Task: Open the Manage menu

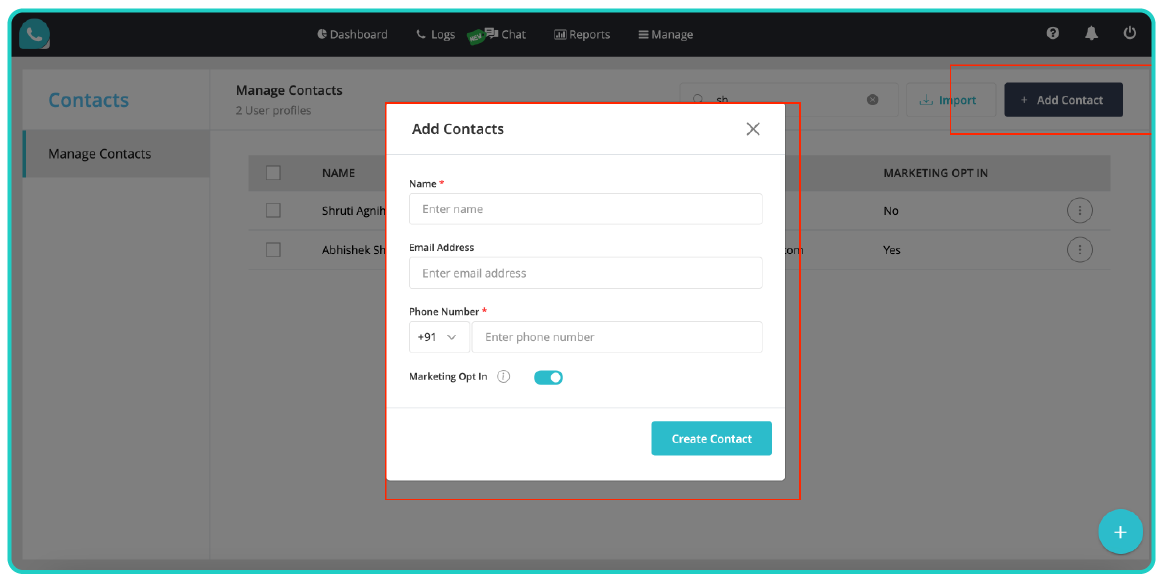Action: point(665,34)
